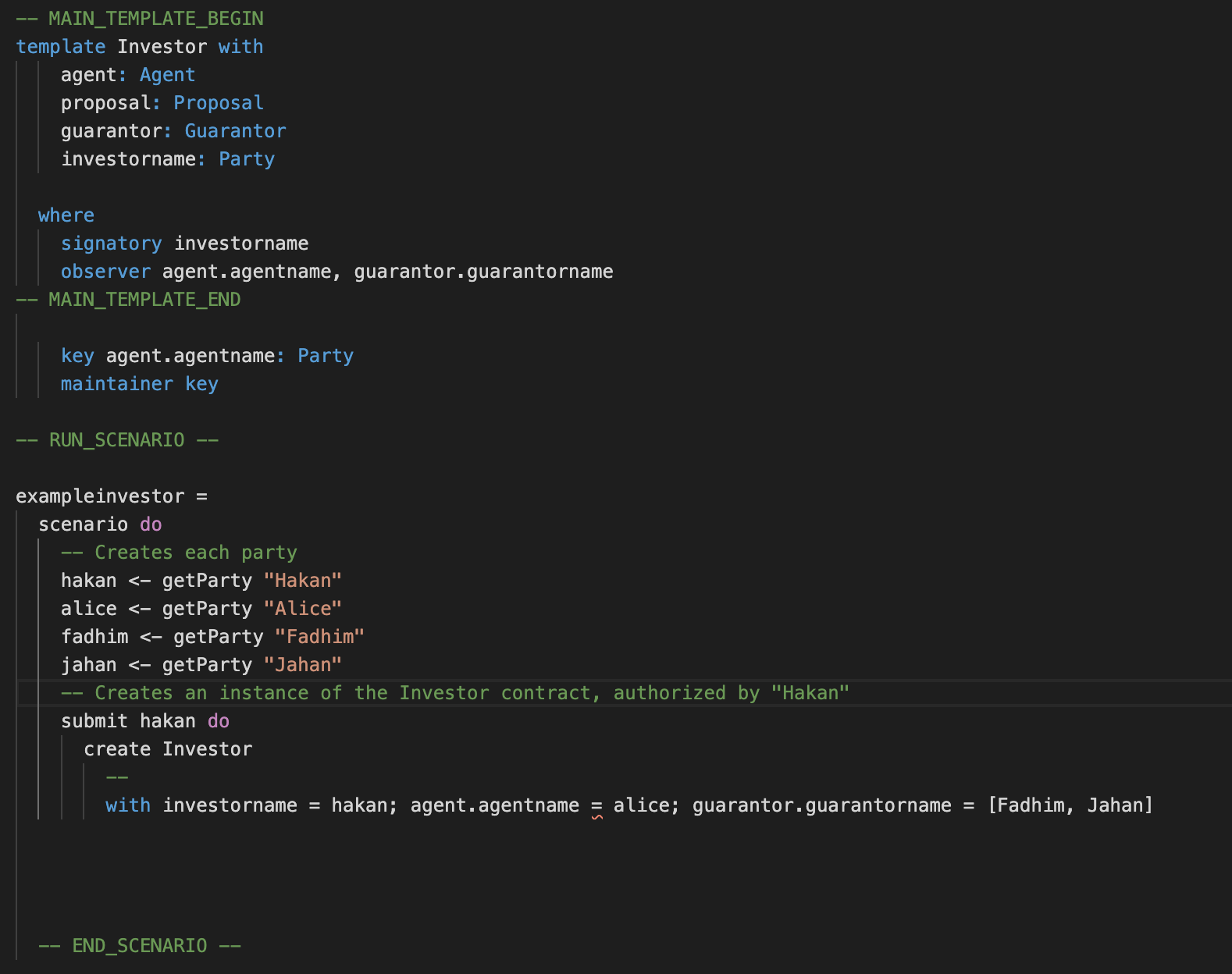This screenshot has height=974, width=1232.
Task: Click the RUN_SCENARIO comment line
Action: [117, 440]
